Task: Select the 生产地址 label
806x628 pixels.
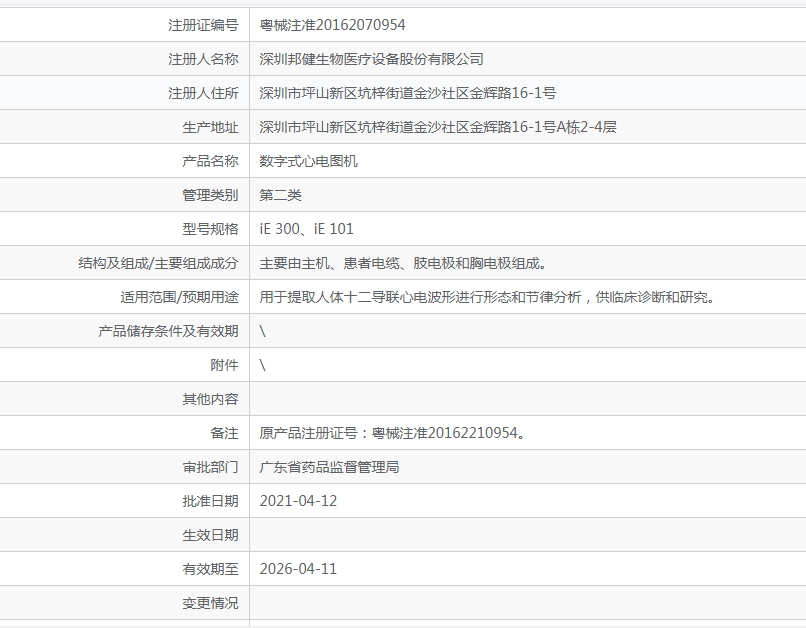Action: pos(210,127)
